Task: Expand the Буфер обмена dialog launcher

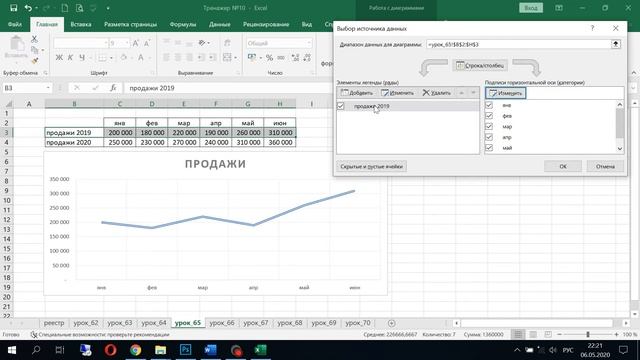Action: pos(45,73)
